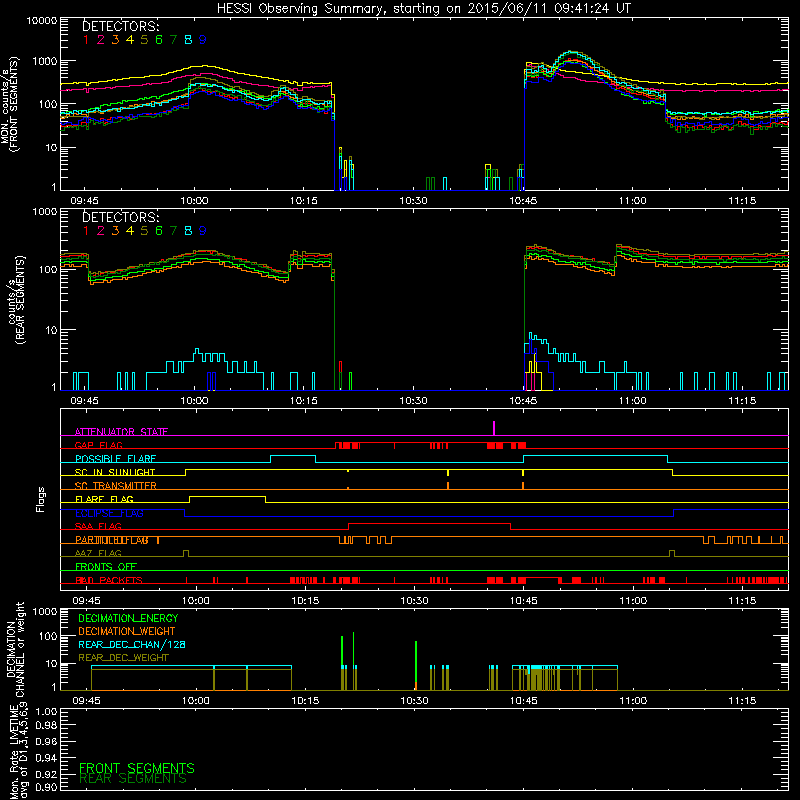Viewport: 800px width, 800px height.
Task: Click the DECIMATION_ENERGY legend label
Action: pyautogui.click(x=128, y=618)
